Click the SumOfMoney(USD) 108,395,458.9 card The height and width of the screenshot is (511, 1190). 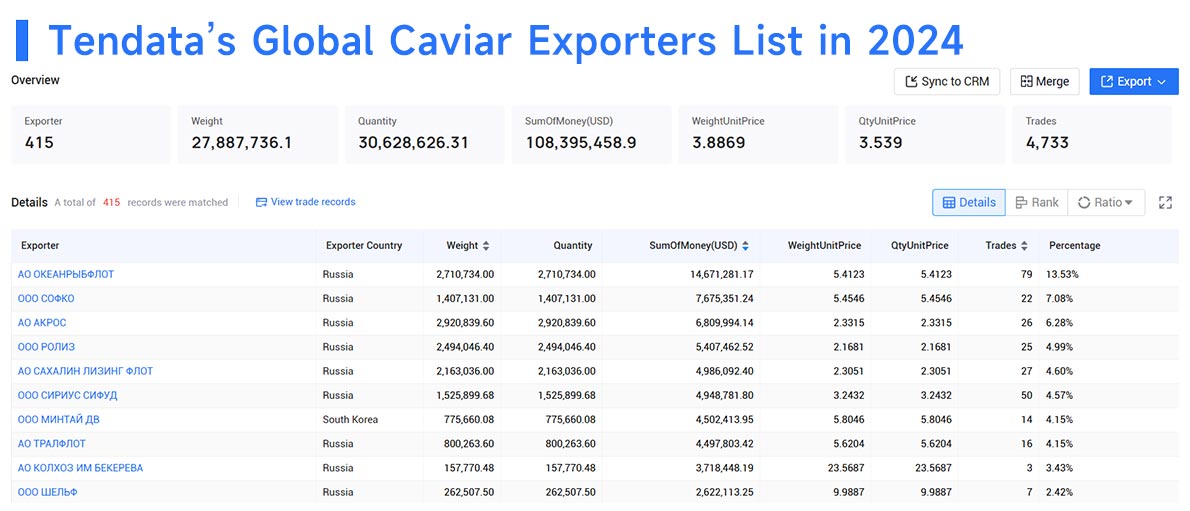591,134
